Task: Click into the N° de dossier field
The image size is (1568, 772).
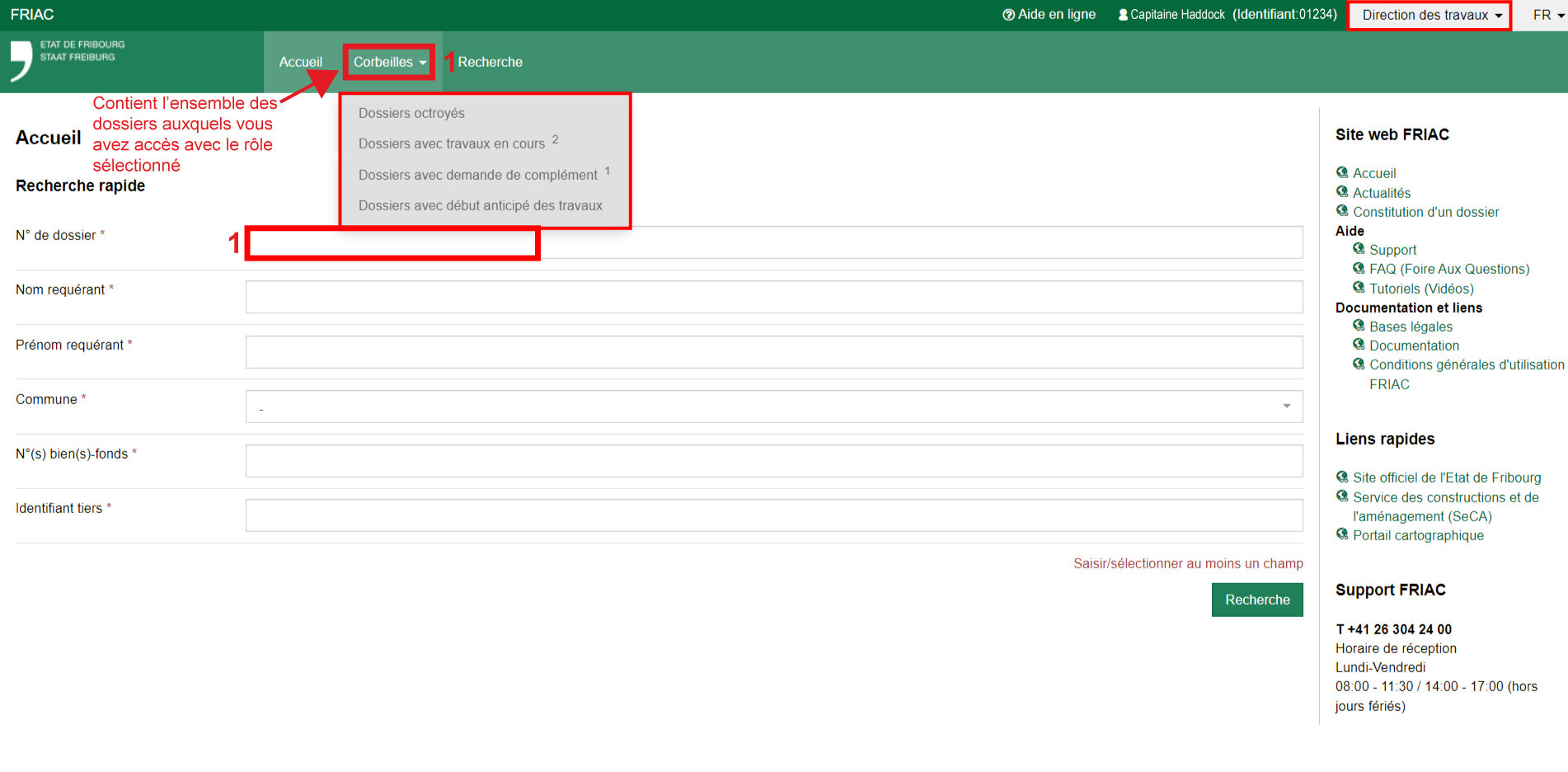Action: pos(773,242)
